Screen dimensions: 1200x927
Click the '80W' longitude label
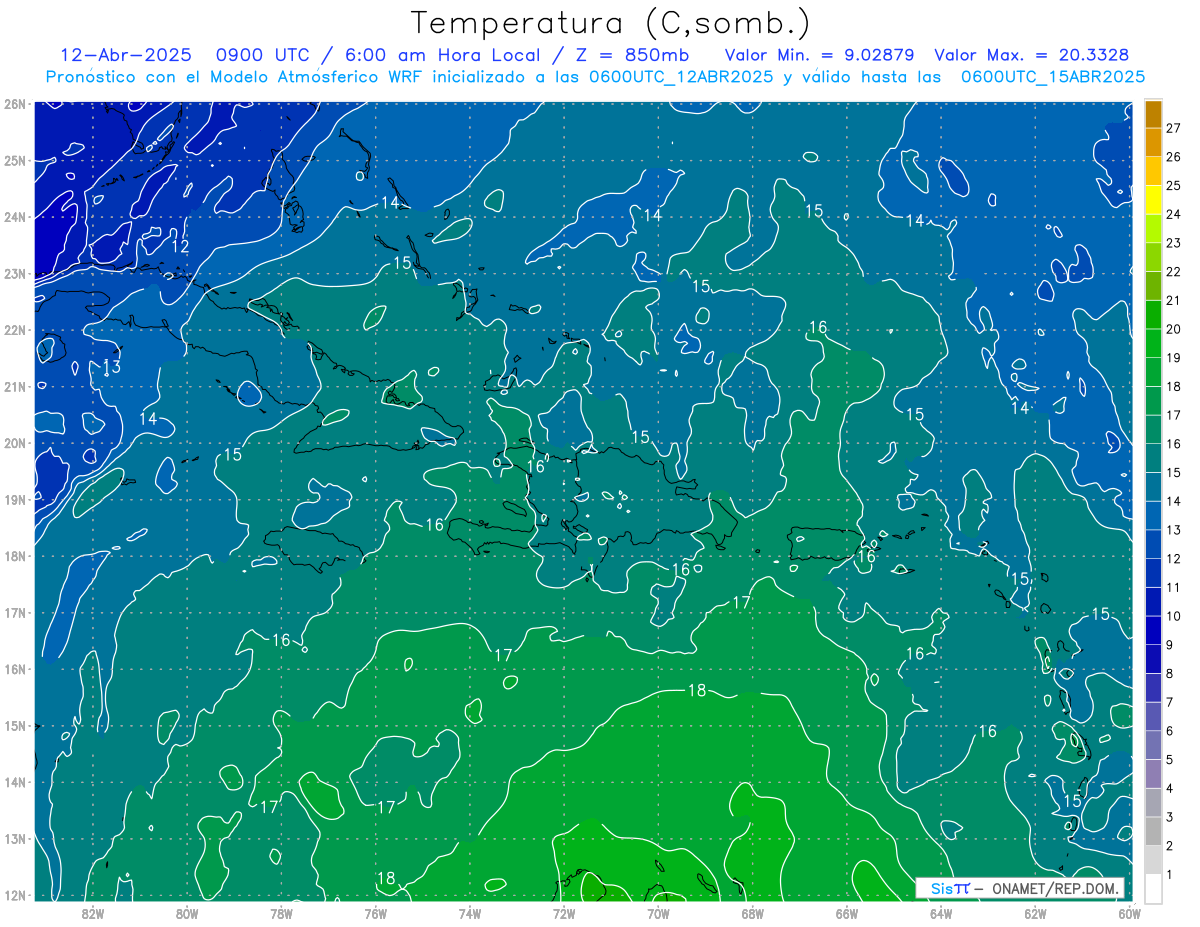[x=186, y=912]
